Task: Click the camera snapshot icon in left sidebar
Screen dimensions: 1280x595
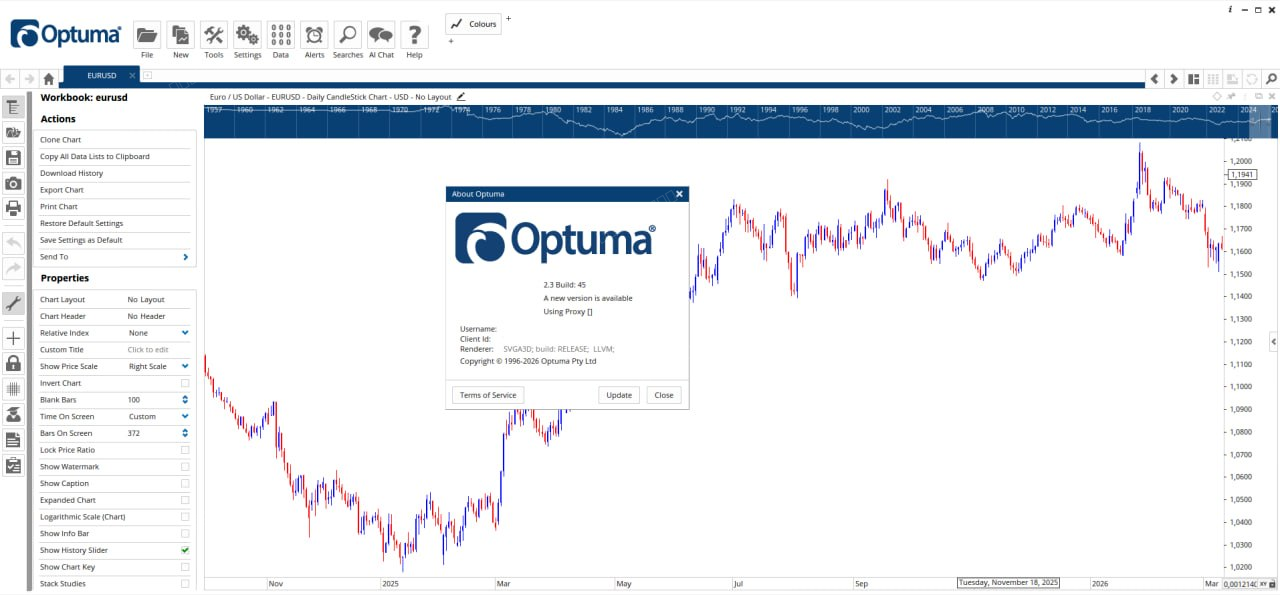Action: coord(13,183)
